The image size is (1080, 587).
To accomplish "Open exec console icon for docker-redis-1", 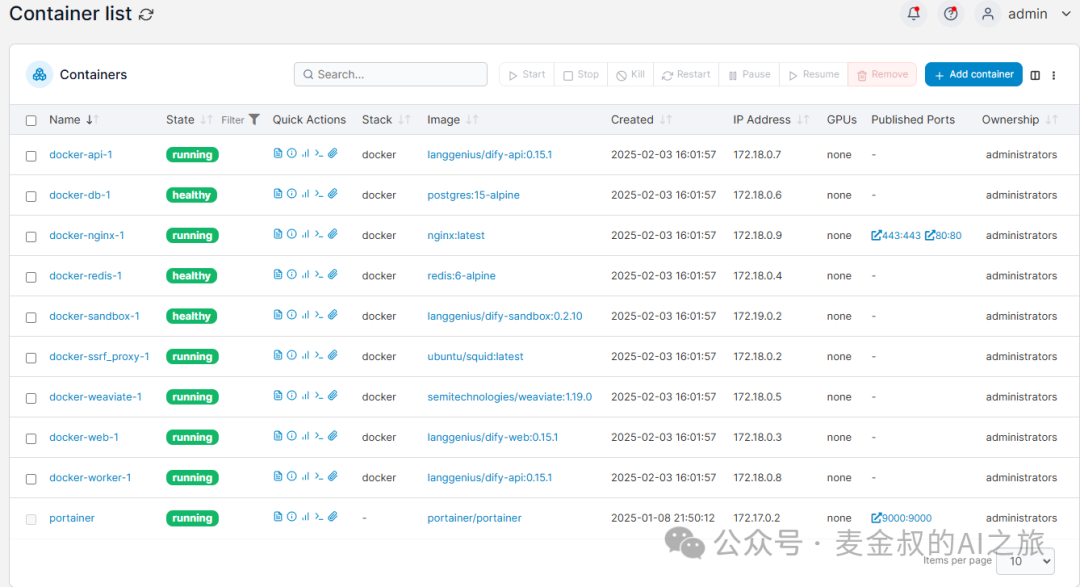I will pyautogui.click(x=319, y=275).
